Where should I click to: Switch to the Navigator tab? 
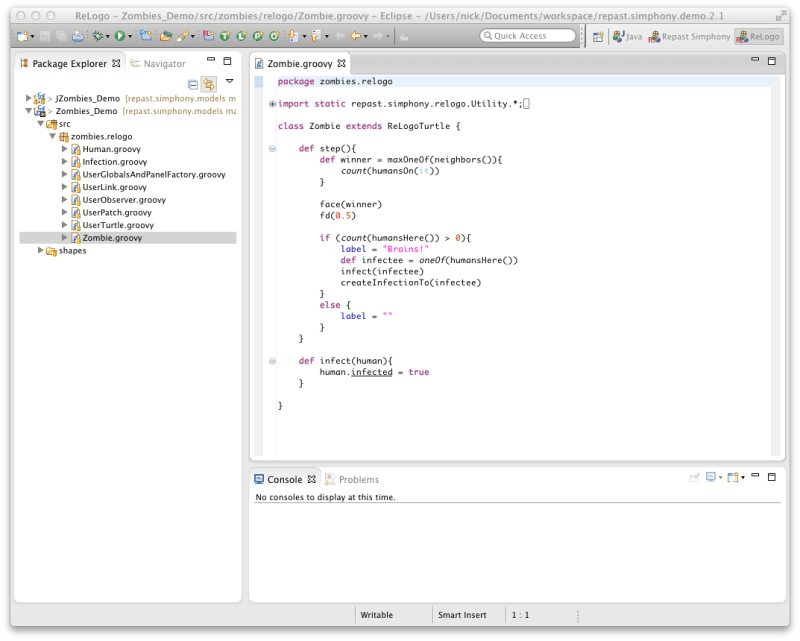tap(158, 64)
